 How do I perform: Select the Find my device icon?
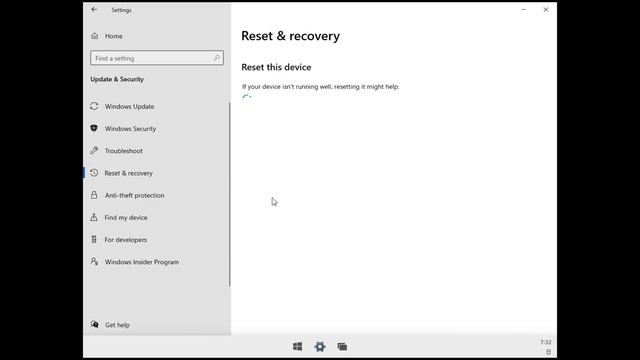point(94,217)
